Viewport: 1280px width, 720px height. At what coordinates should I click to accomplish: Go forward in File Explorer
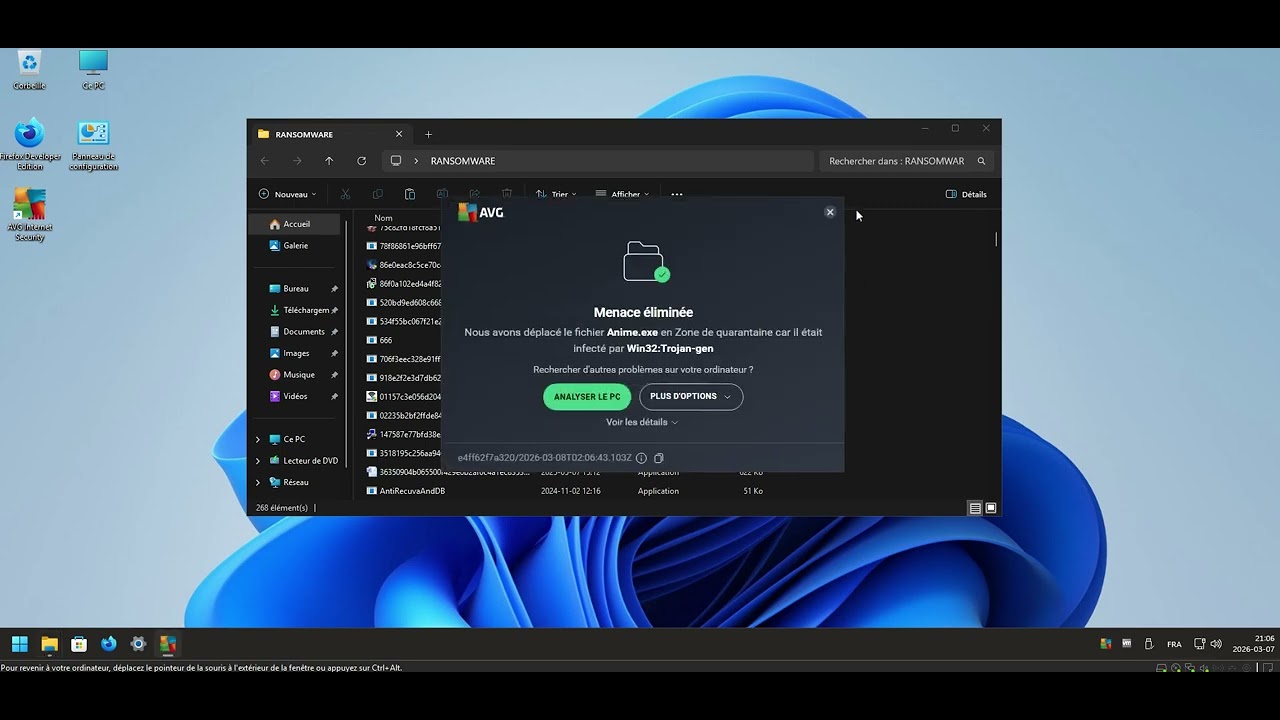297,161
